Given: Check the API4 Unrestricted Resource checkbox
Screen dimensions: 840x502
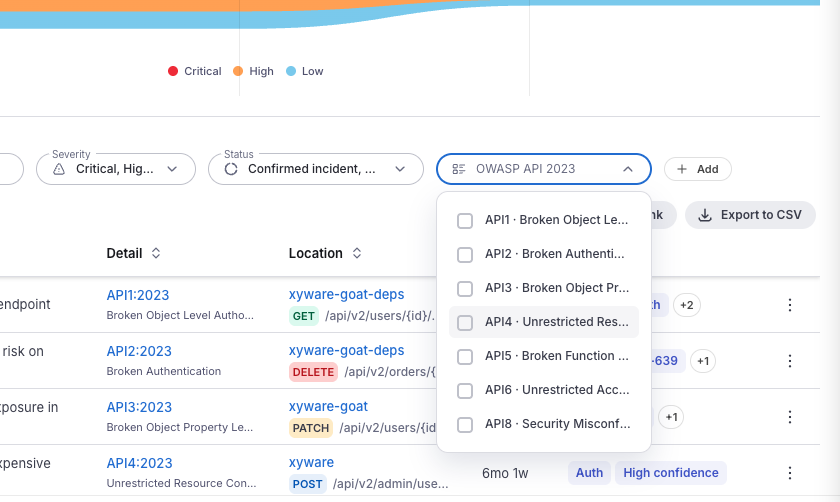Looking at the screenshot, I should point(464,323).
